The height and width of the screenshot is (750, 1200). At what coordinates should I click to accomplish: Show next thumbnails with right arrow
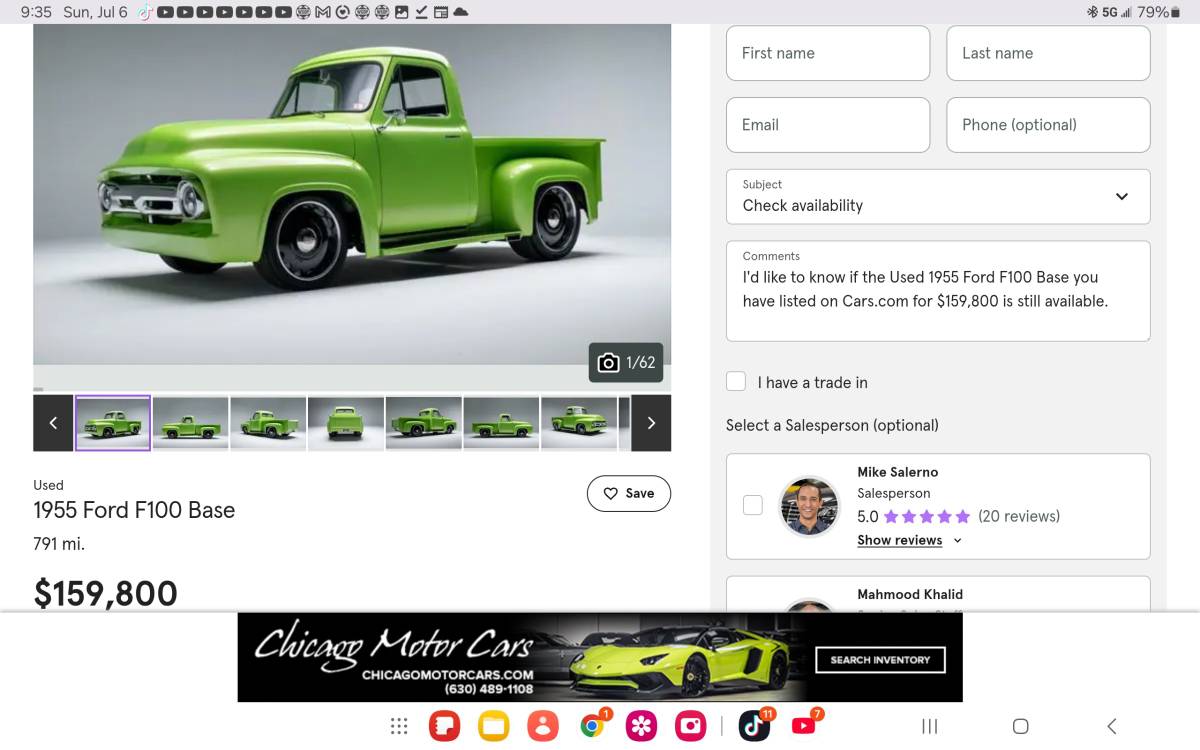click(651, 423)
